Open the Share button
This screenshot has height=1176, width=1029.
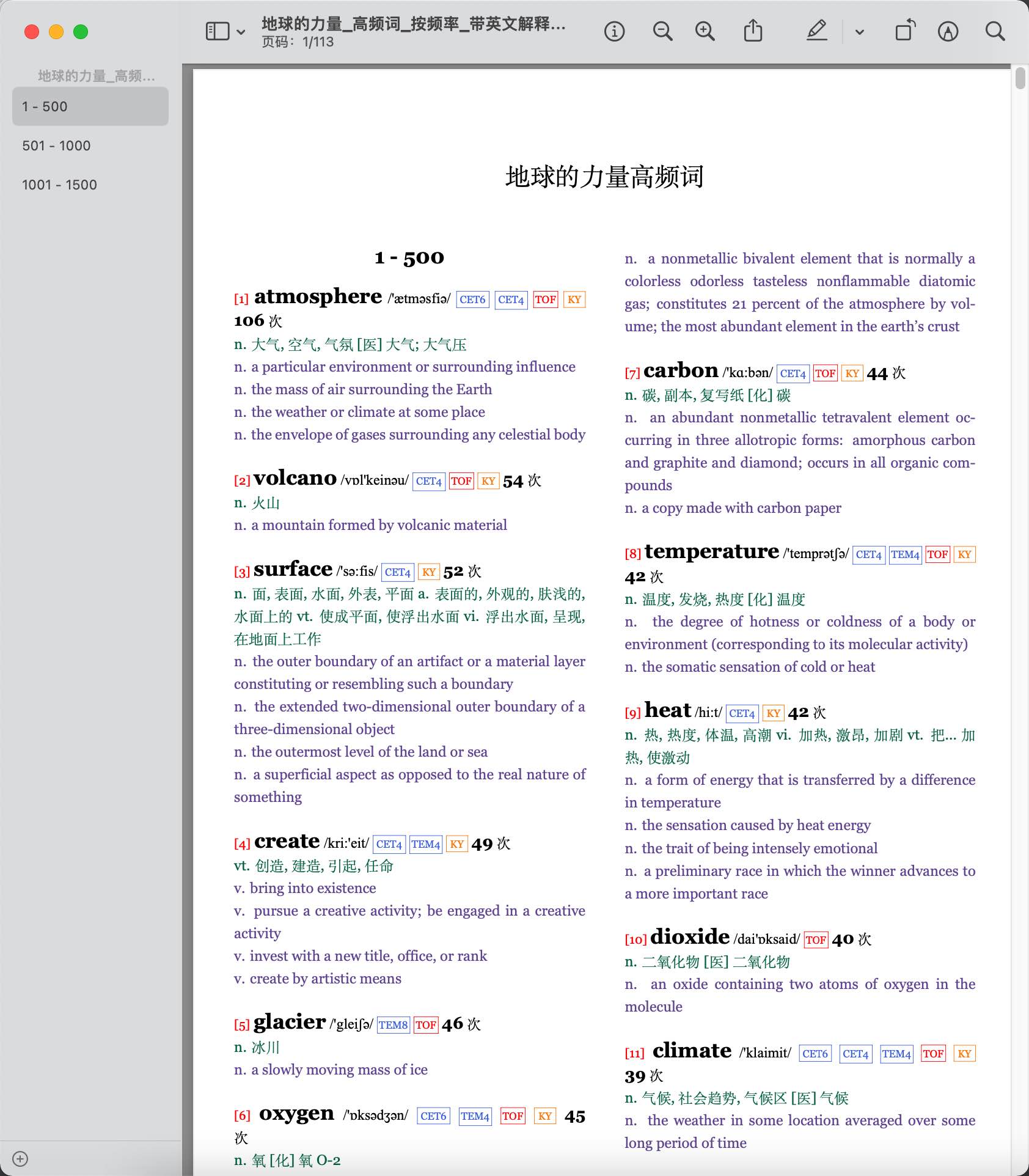tap(753, 31)
